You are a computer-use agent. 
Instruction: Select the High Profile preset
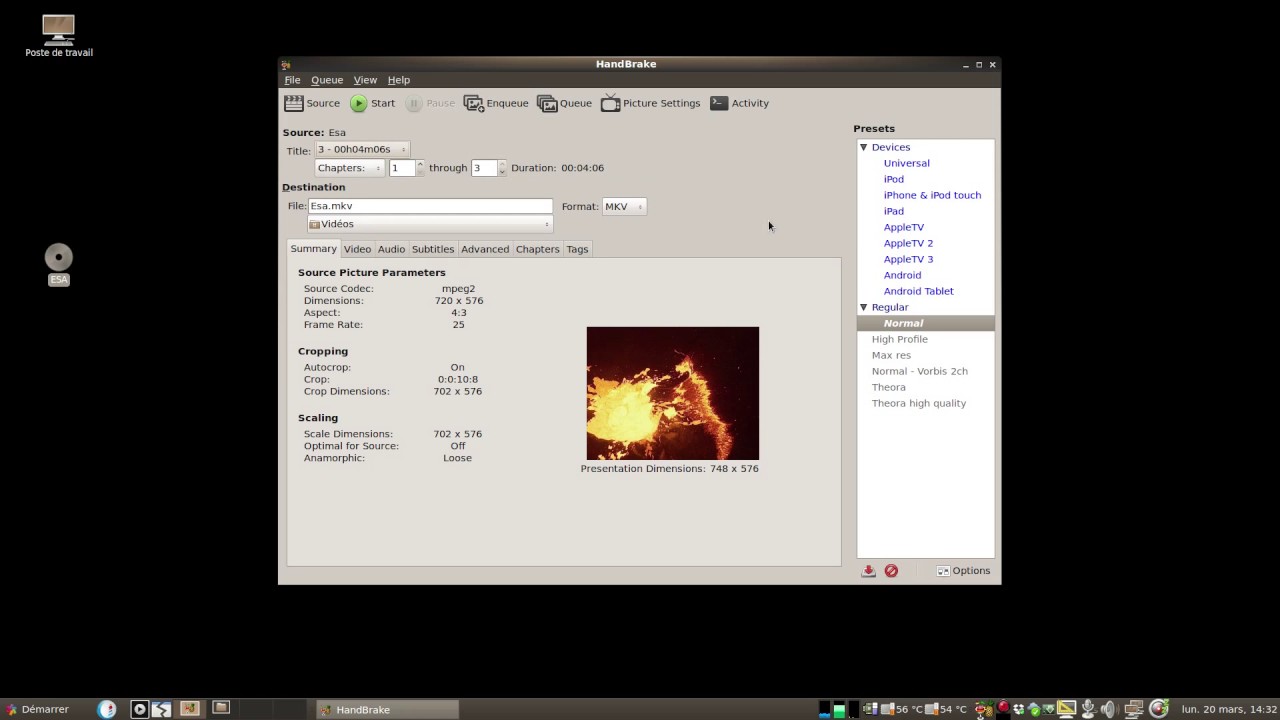pyautogui.click(x=900, y=339)
